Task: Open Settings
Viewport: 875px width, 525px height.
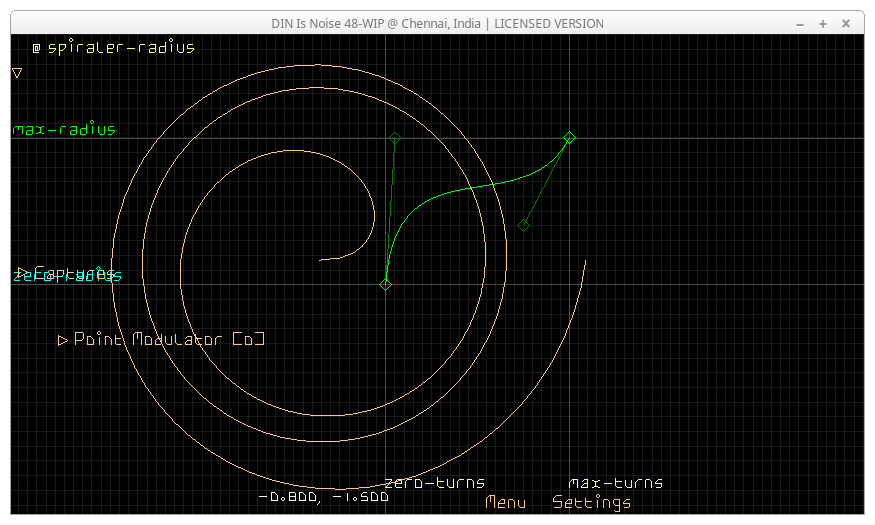Action: 591,502
